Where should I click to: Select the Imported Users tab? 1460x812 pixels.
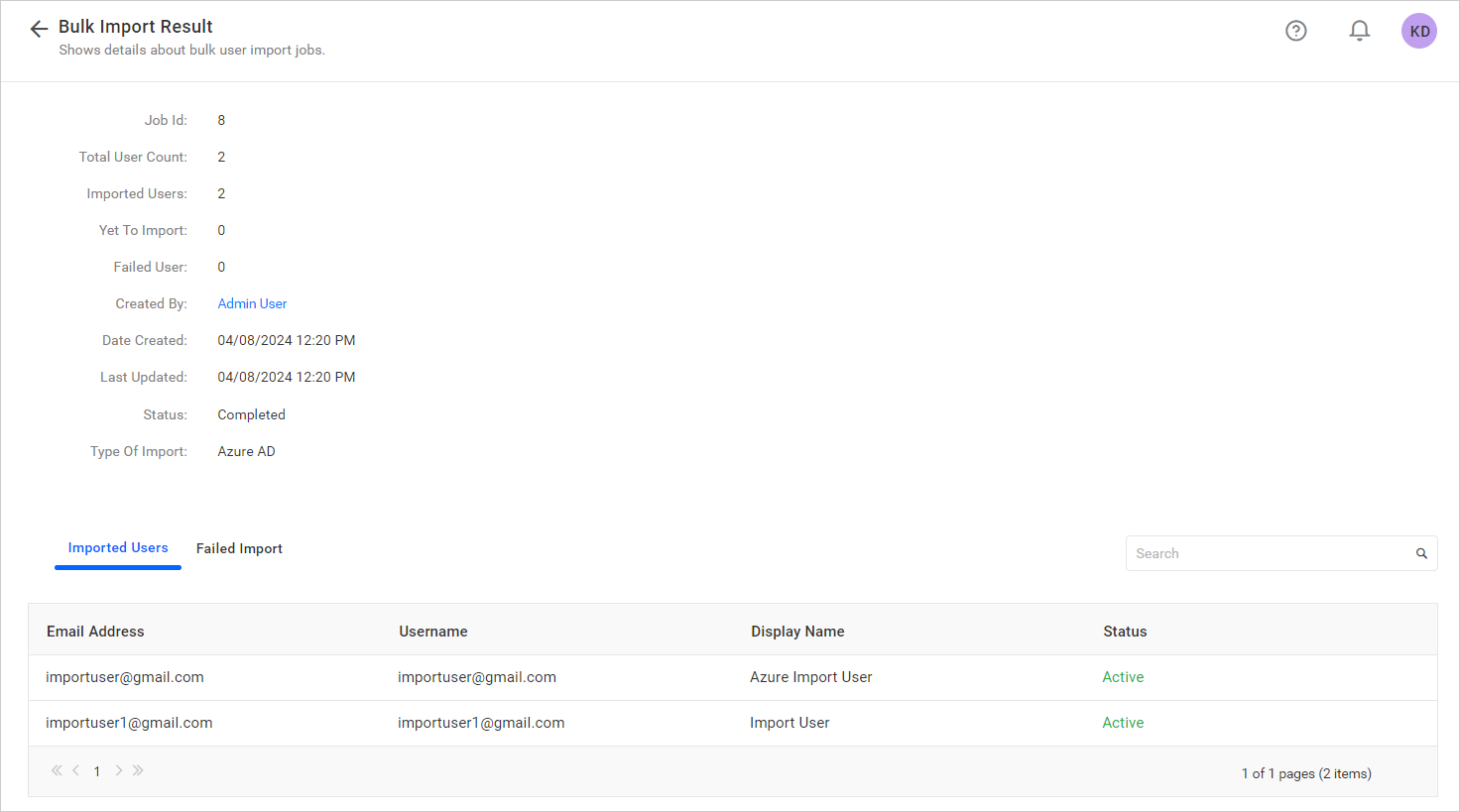pyautogui.click(x=117, y=547)
